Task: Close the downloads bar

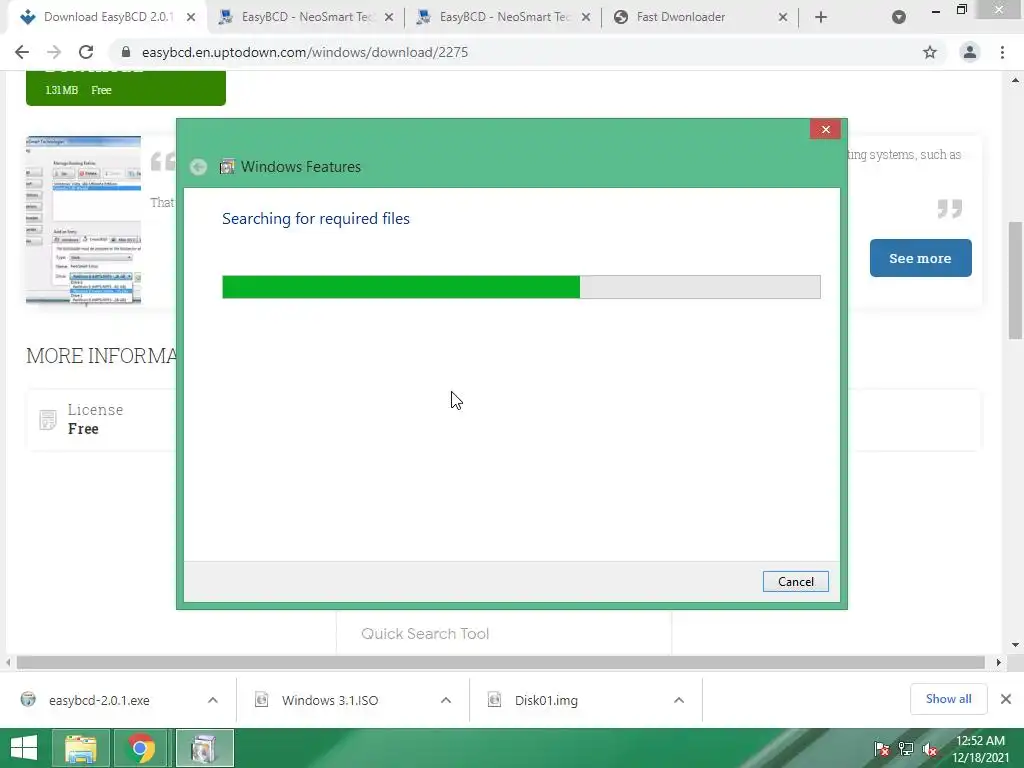Action: (1006, 699)
